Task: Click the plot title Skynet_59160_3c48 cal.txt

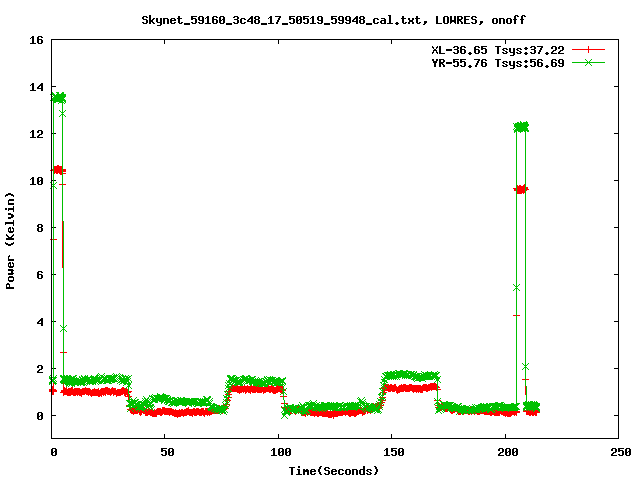Action: (x=333, y=20)
